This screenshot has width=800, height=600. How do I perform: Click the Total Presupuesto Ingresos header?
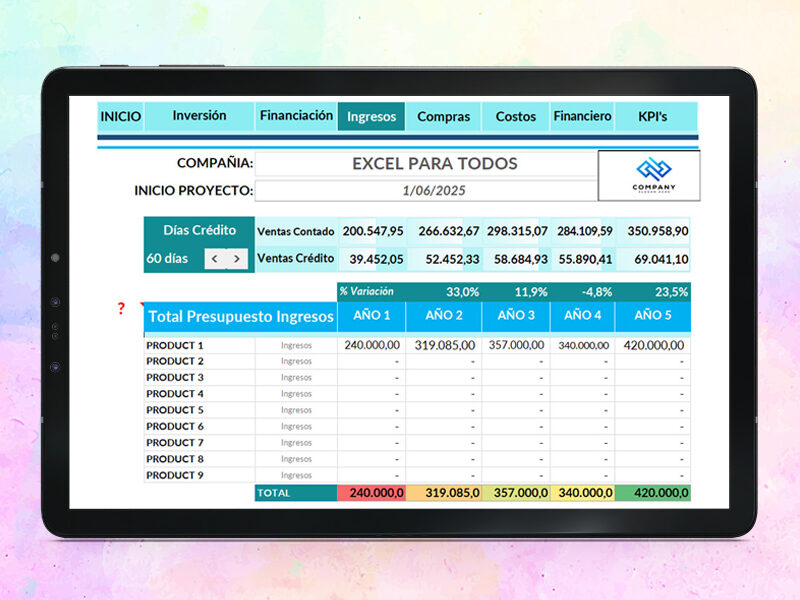click(x=241, y=316)
